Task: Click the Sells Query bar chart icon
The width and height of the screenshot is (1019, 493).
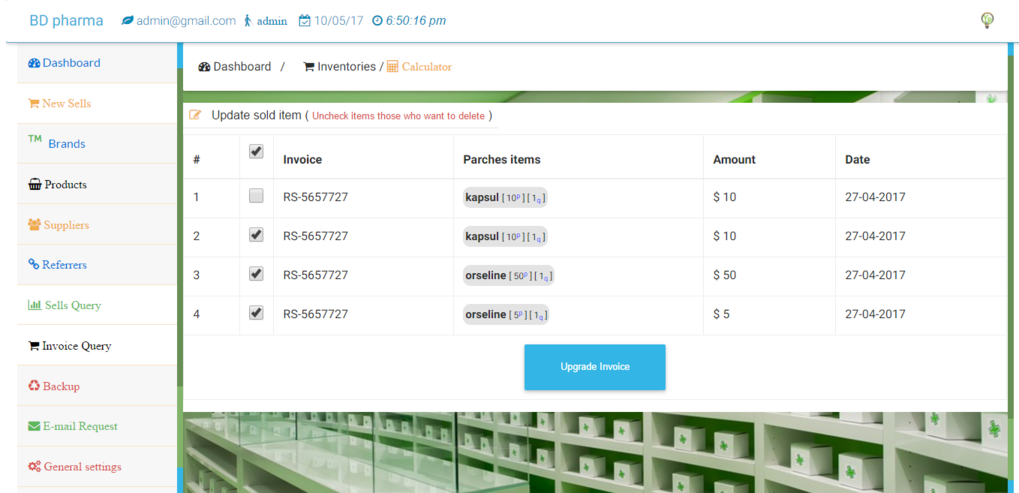Action: 34,305
